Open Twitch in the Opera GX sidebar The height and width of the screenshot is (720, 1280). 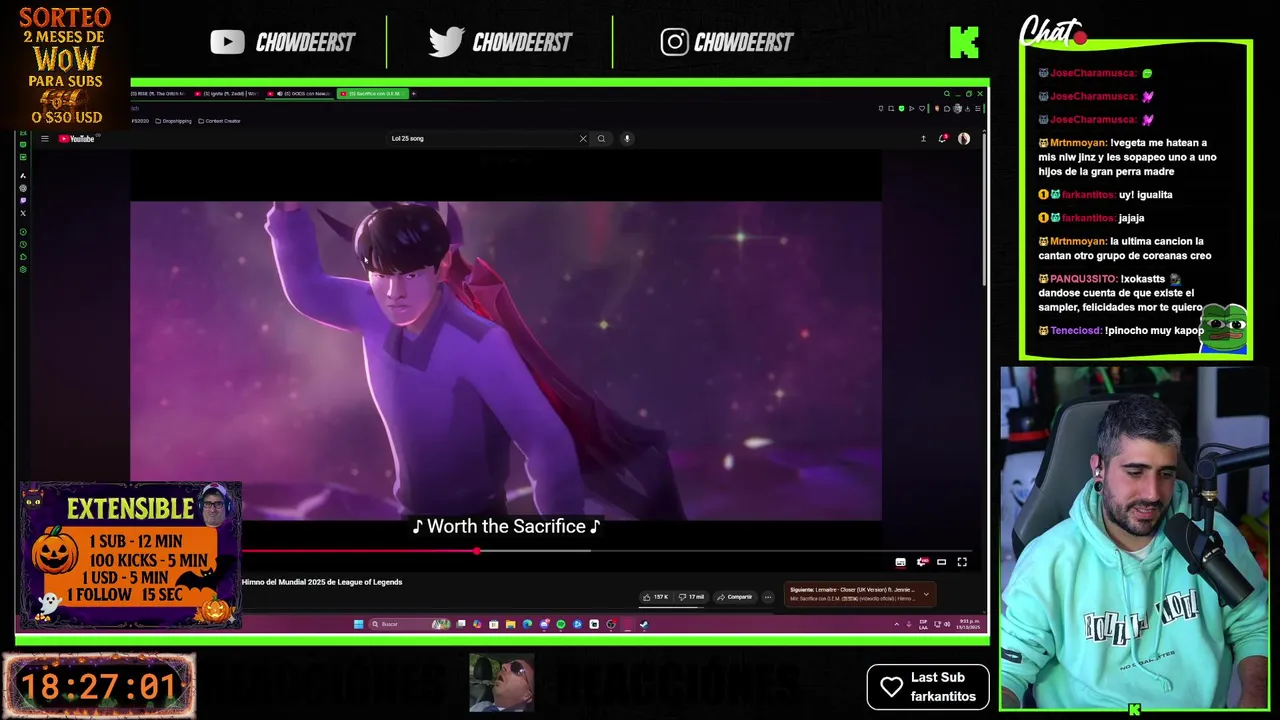(23, 200)
